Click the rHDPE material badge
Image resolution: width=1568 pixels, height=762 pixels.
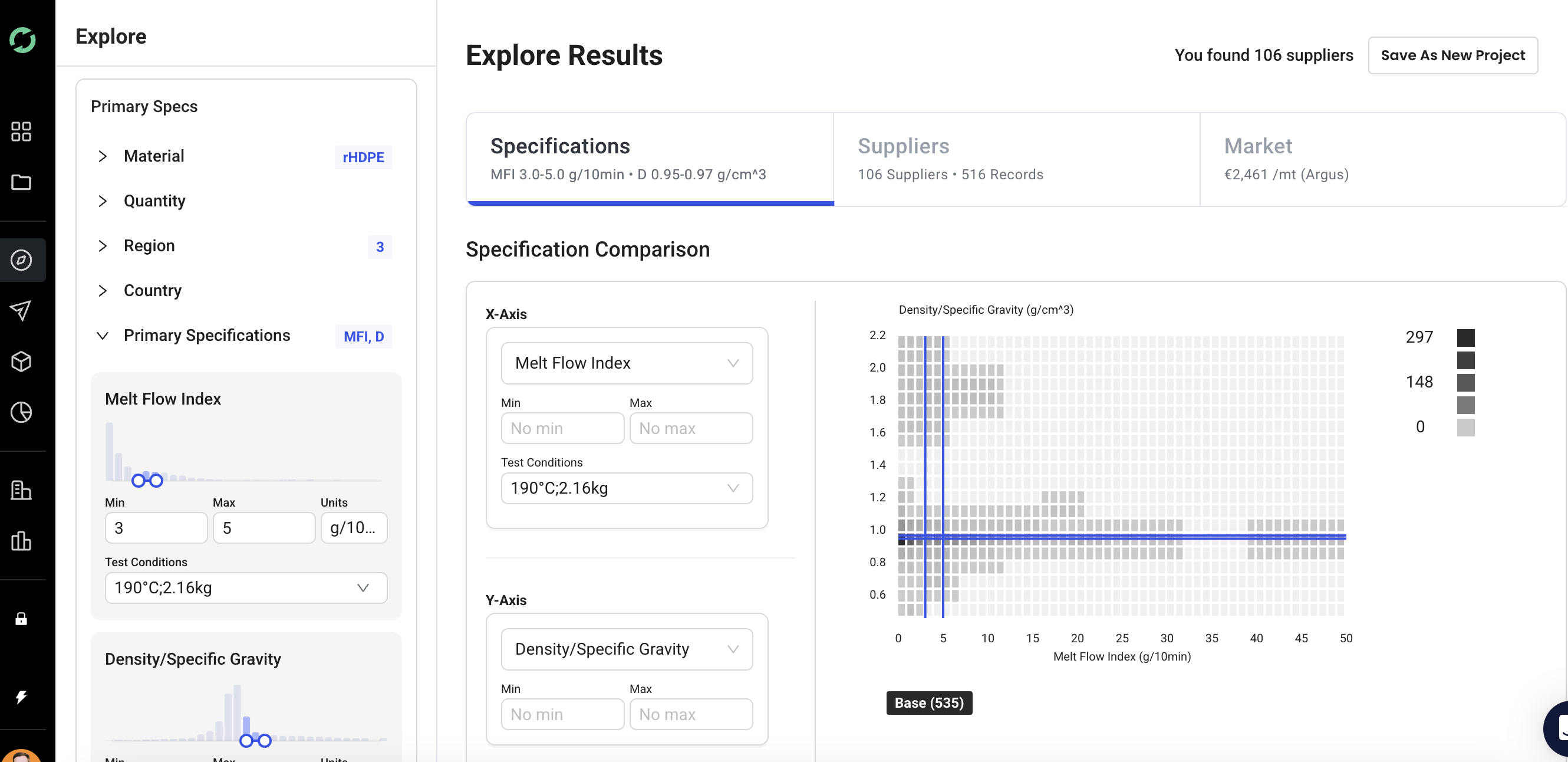(x=363, y=157)
